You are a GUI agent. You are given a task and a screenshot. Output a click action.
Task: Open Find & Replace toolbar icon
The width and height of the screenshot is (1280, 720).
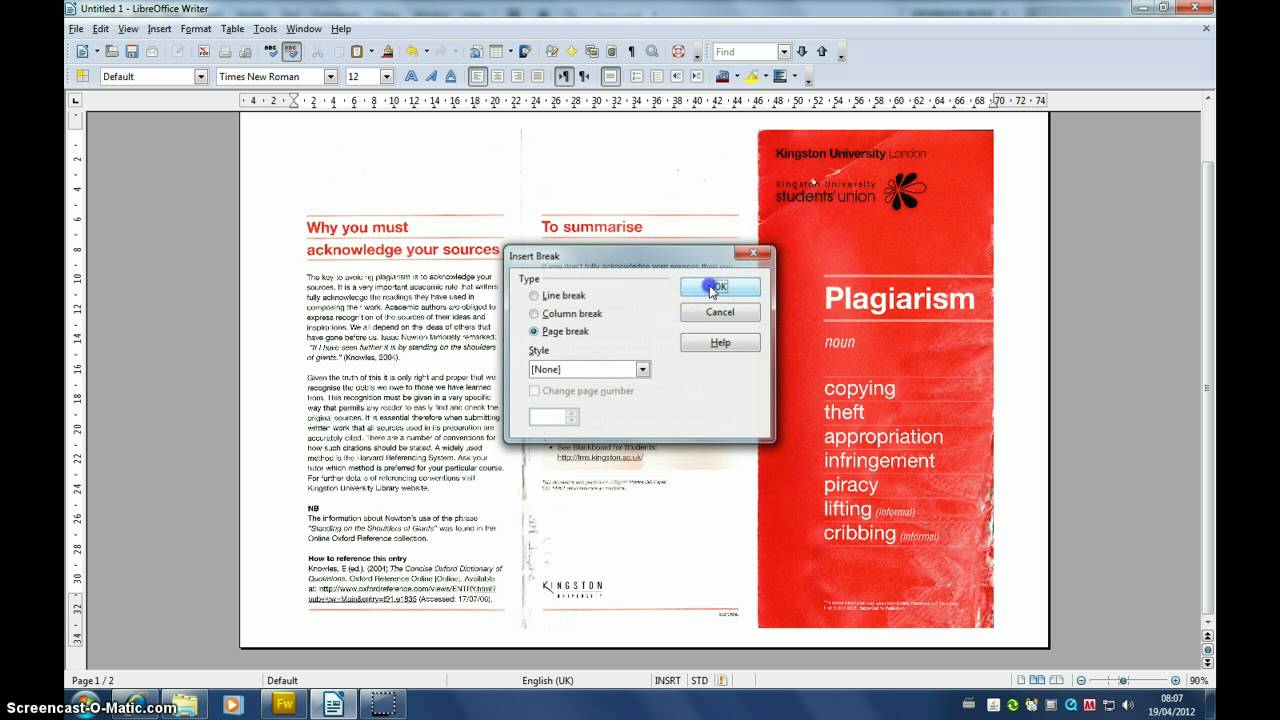click(x=551, y=52)
